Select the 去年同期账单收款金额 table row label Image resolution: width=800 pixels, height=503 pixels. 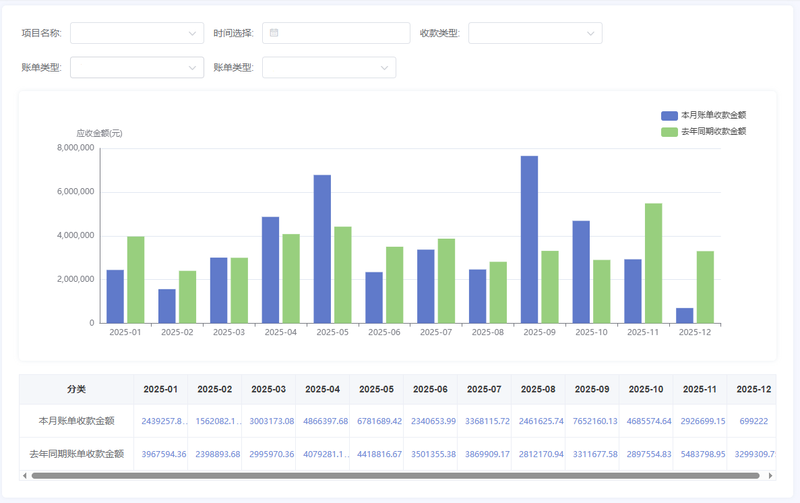pos(76,453)
